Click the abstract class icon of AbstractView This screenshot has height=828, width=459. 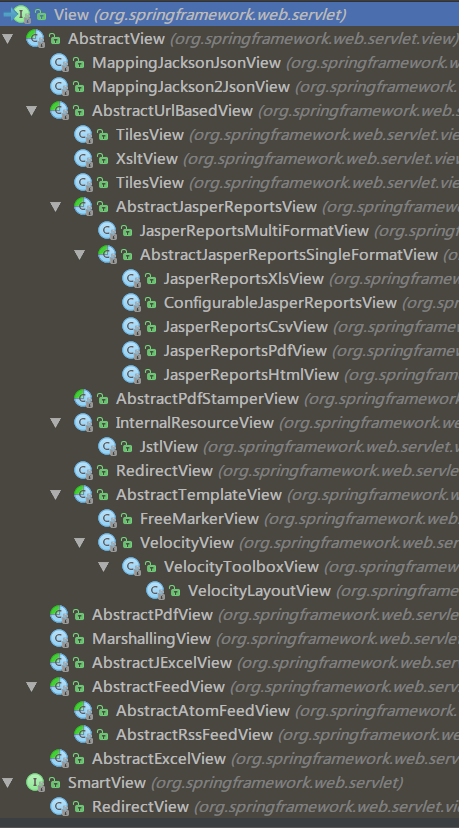pos(35,39)
